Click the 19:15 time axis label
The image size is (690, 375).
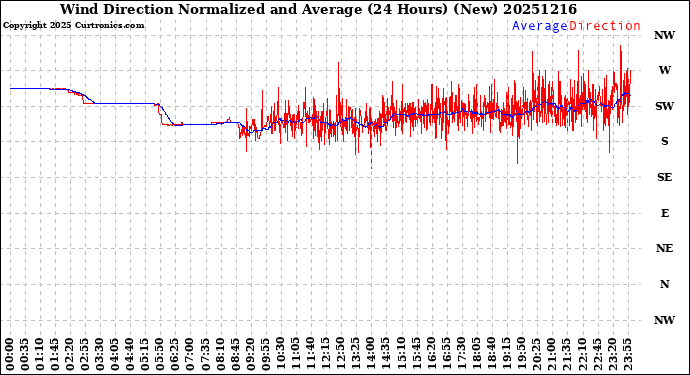click(506, 355)
